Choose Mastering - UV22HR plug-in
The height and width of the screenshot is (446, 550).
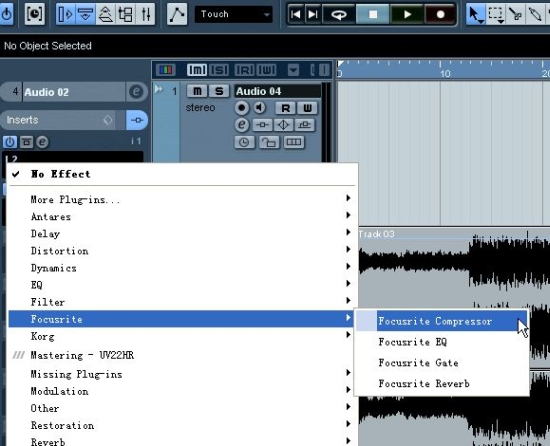click(182, 356)
